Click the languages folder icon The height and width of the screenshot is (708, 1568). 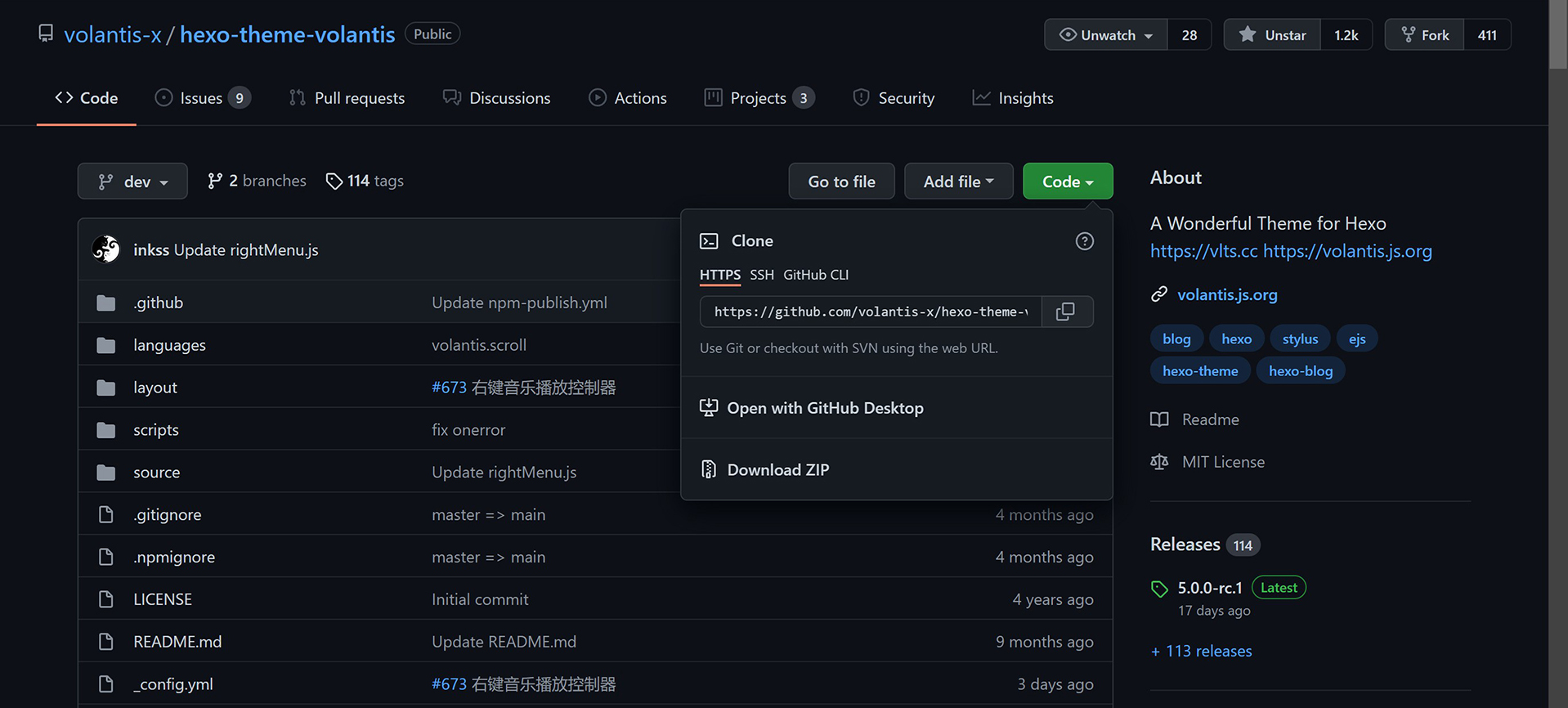coord(105,345)
